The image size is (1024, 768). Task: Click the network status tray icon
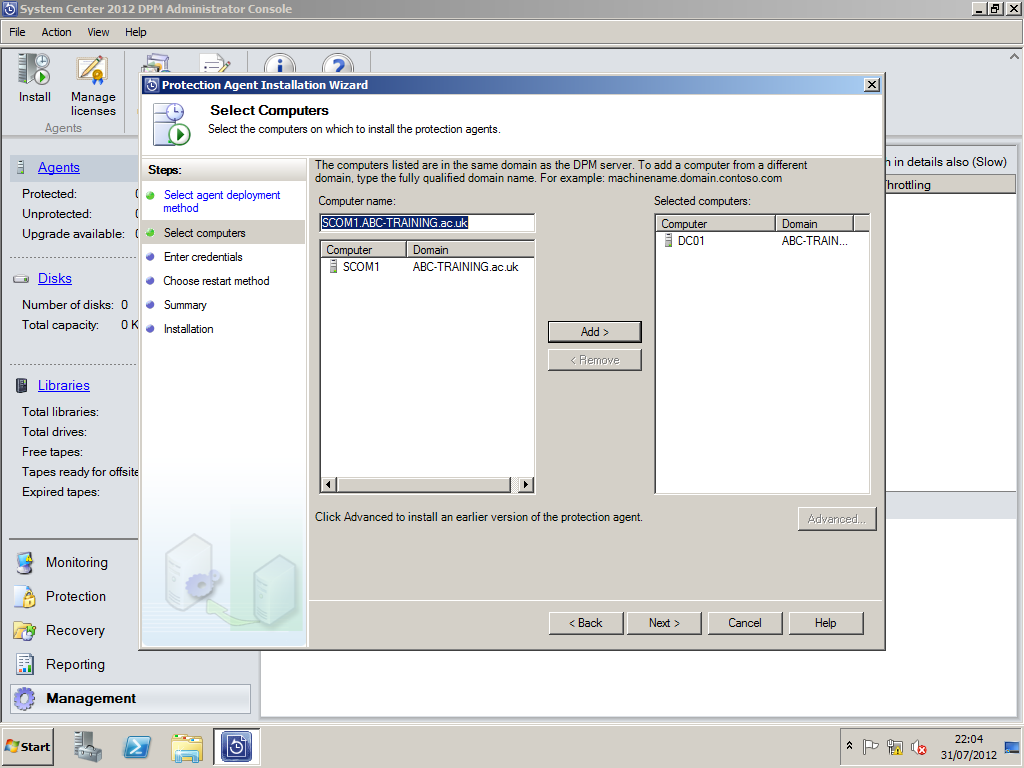(x=895, y=746)
